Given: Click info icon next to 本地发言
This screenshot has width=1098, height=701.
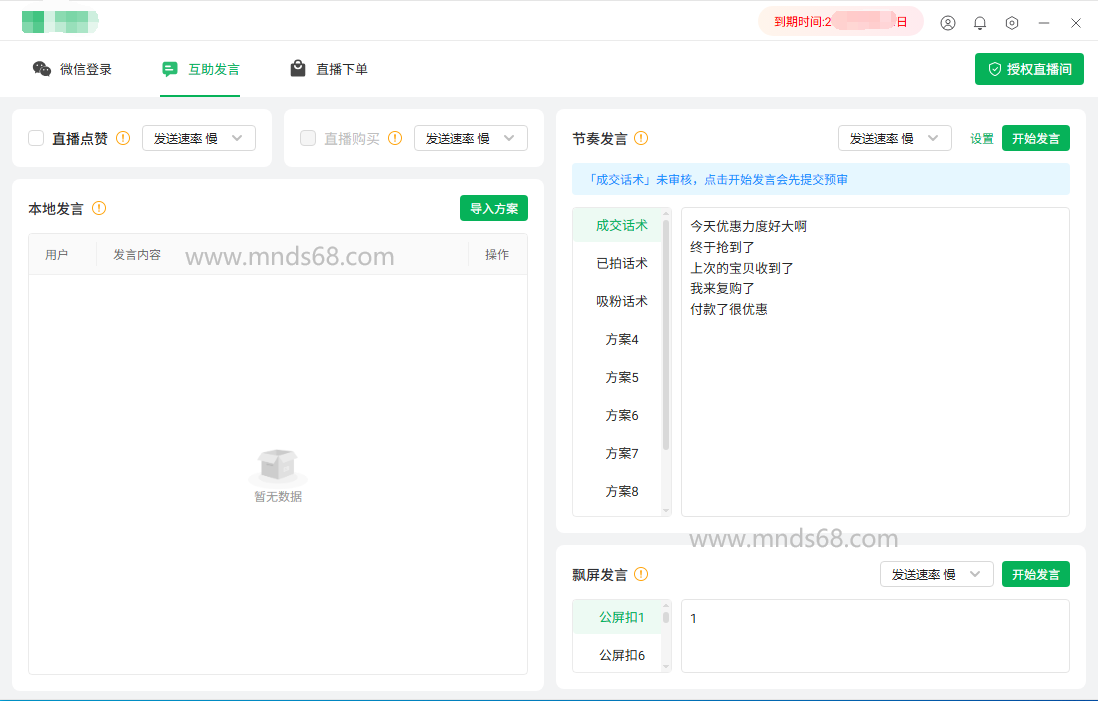Looking at the screenshot, I should (99, 208).
